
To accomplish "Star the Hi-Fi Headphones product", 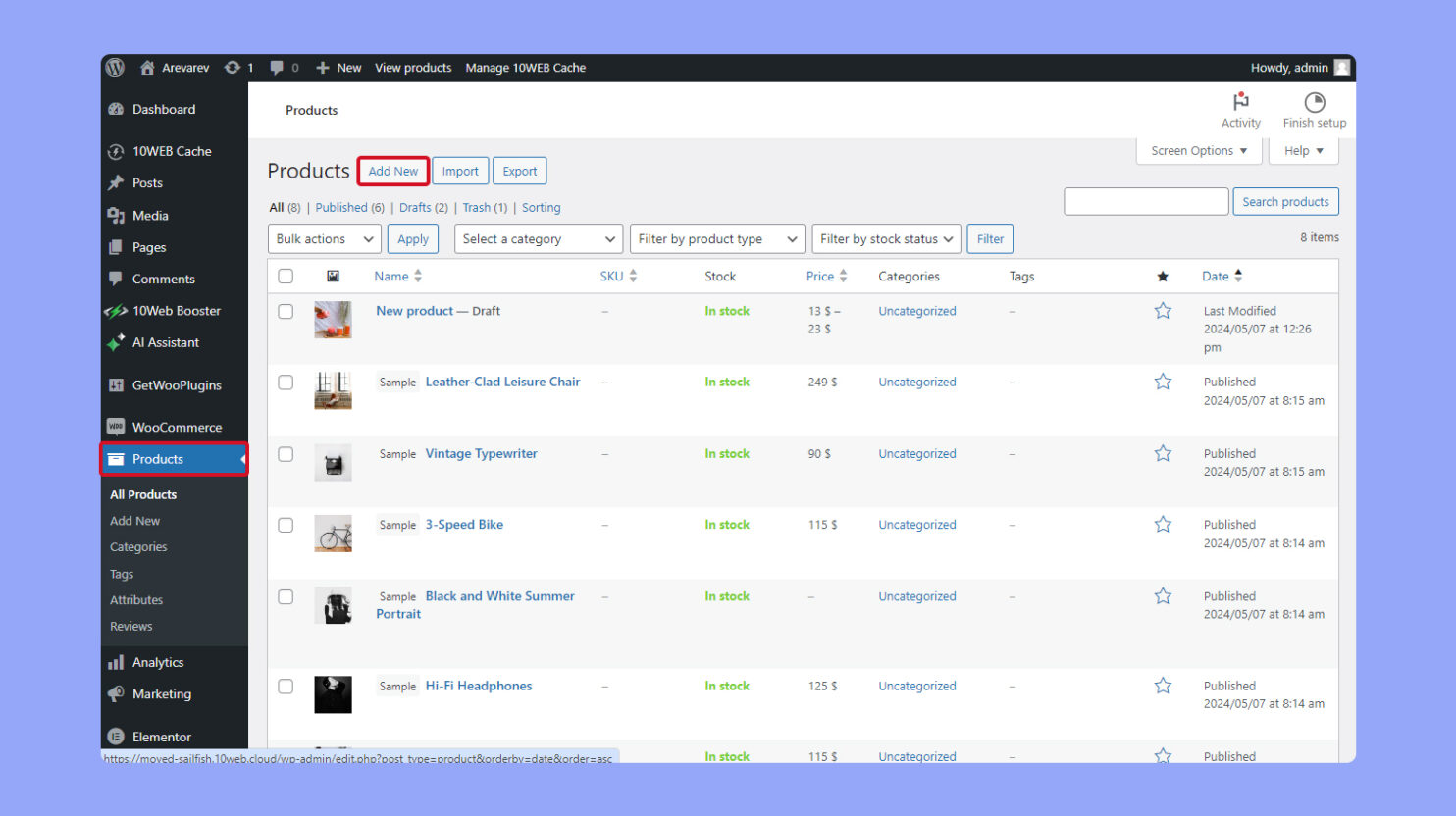I will pos(1163,686).
